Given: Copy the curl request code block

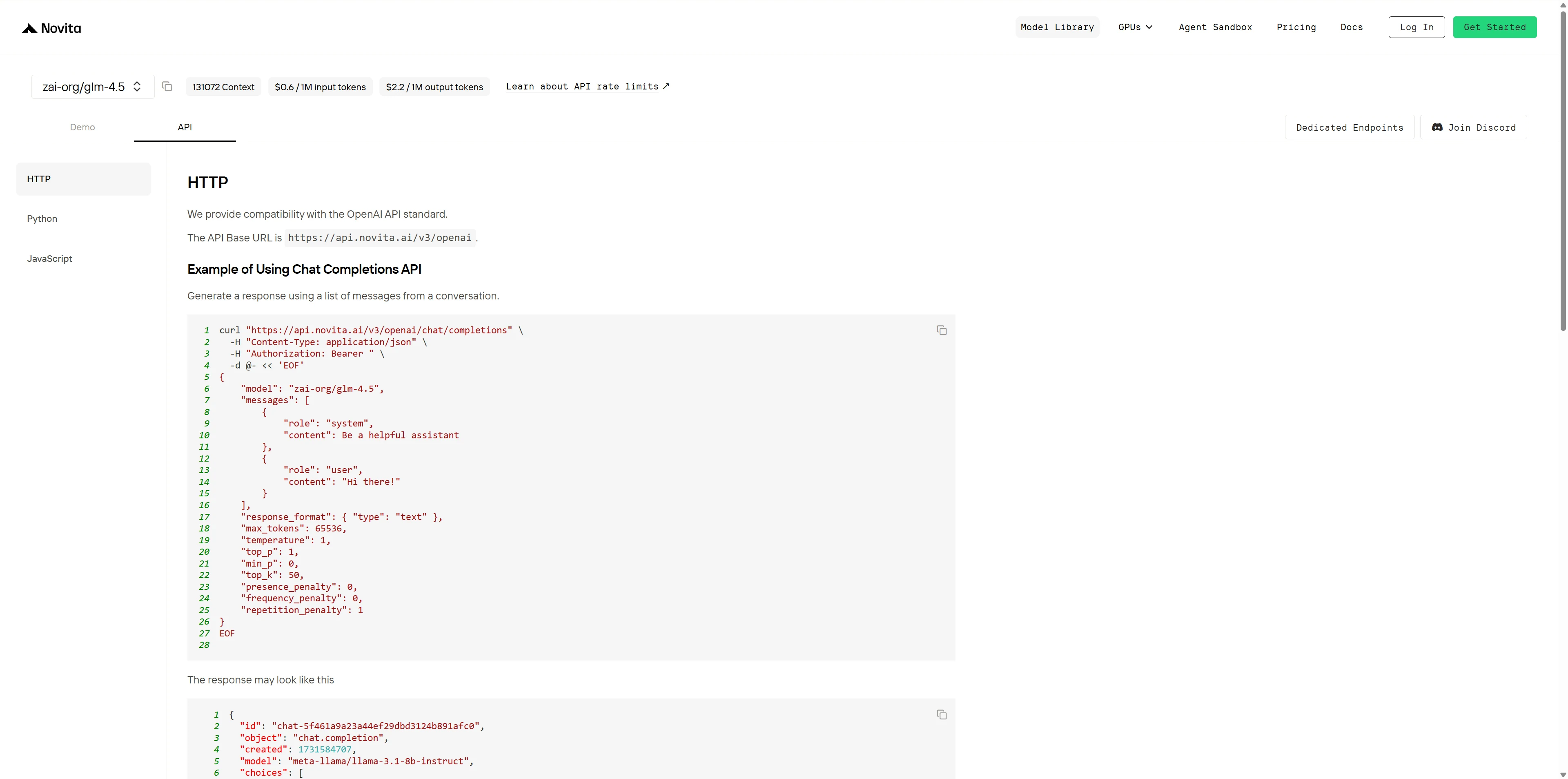Looking at the screenshot, I should (942, 330).
